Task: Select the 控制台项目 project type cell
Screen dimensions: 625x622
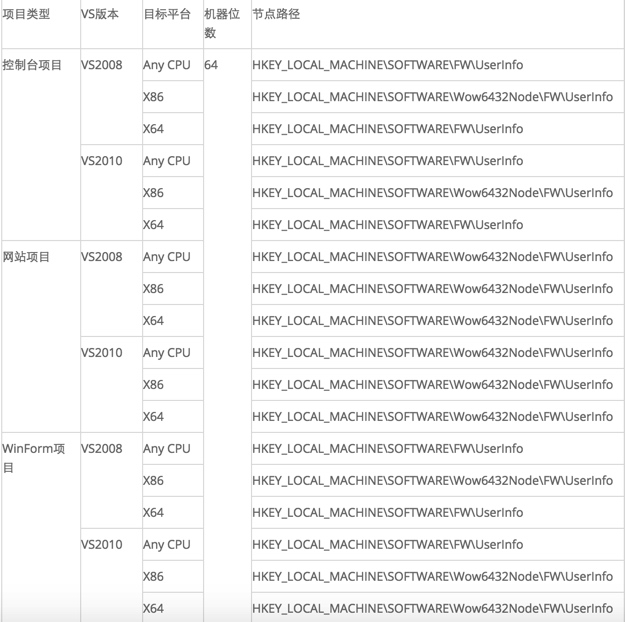Action: pyautogui.click(x=41, y=145)
